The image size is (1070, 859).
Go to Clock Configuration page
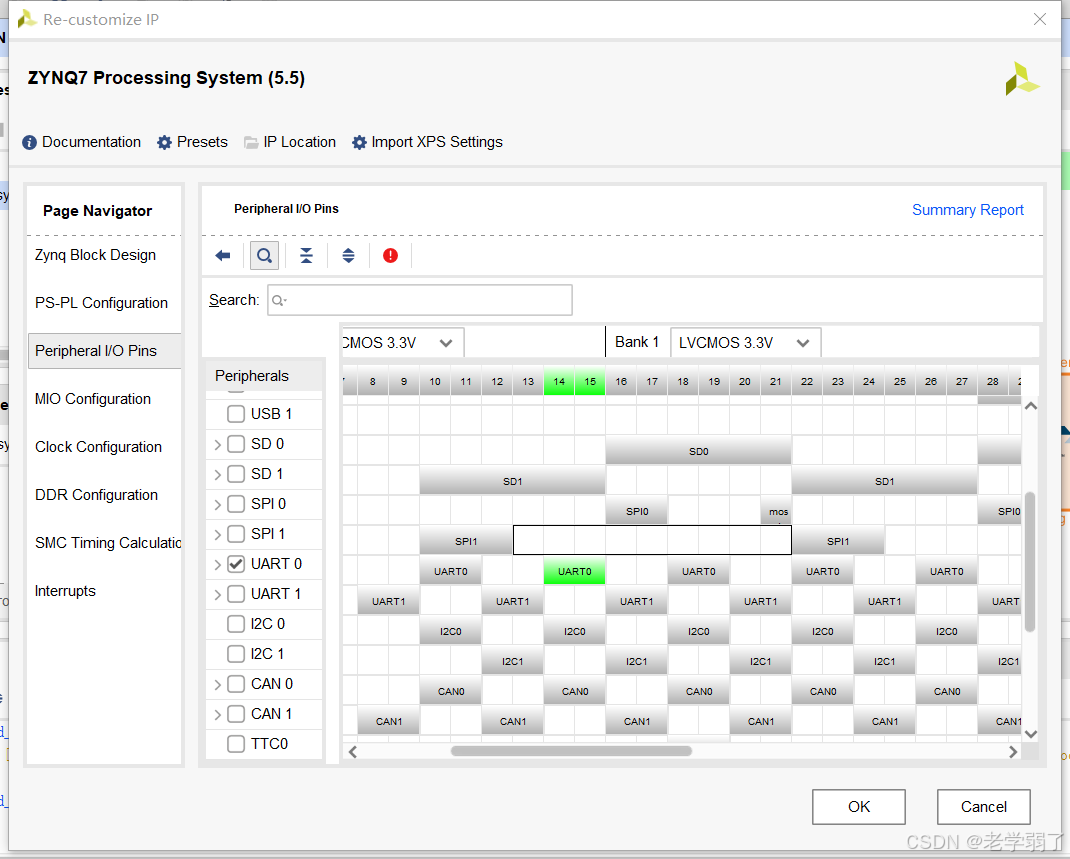coord(98,447)
